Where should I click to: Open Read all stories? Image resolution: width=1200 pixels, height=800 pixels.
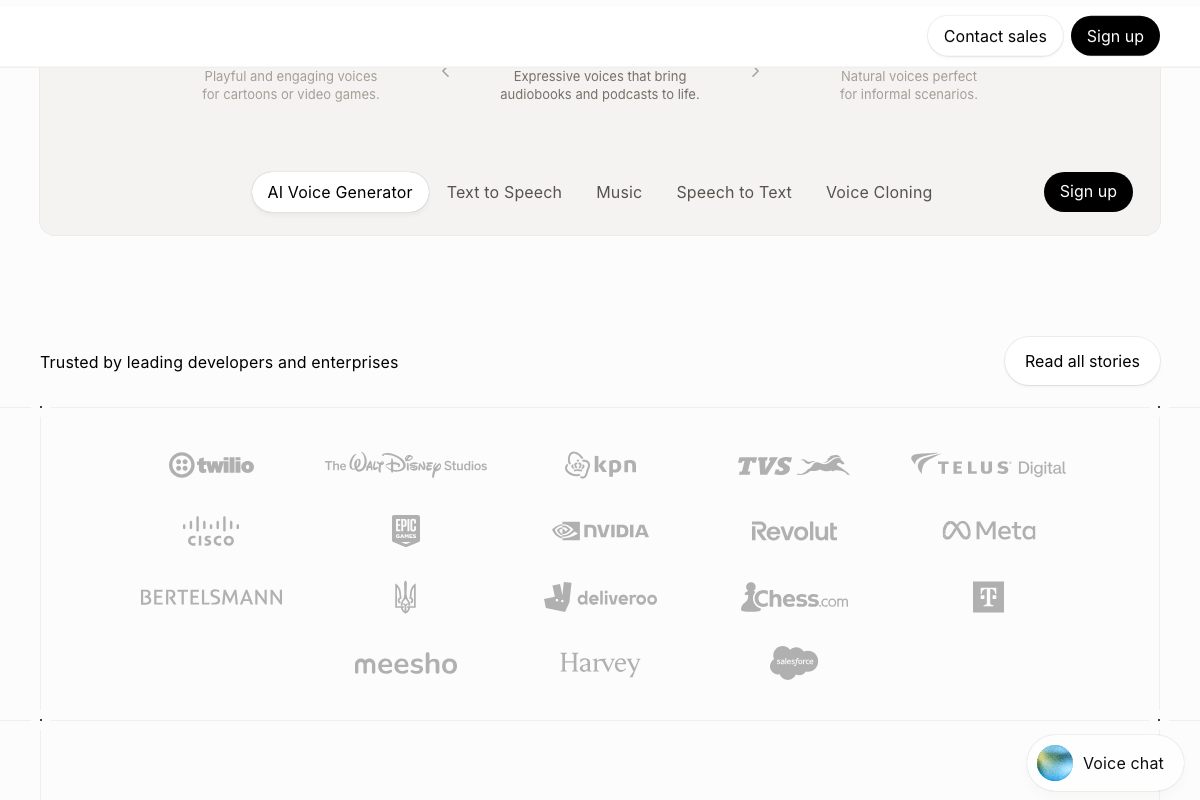click(1082, 361)
